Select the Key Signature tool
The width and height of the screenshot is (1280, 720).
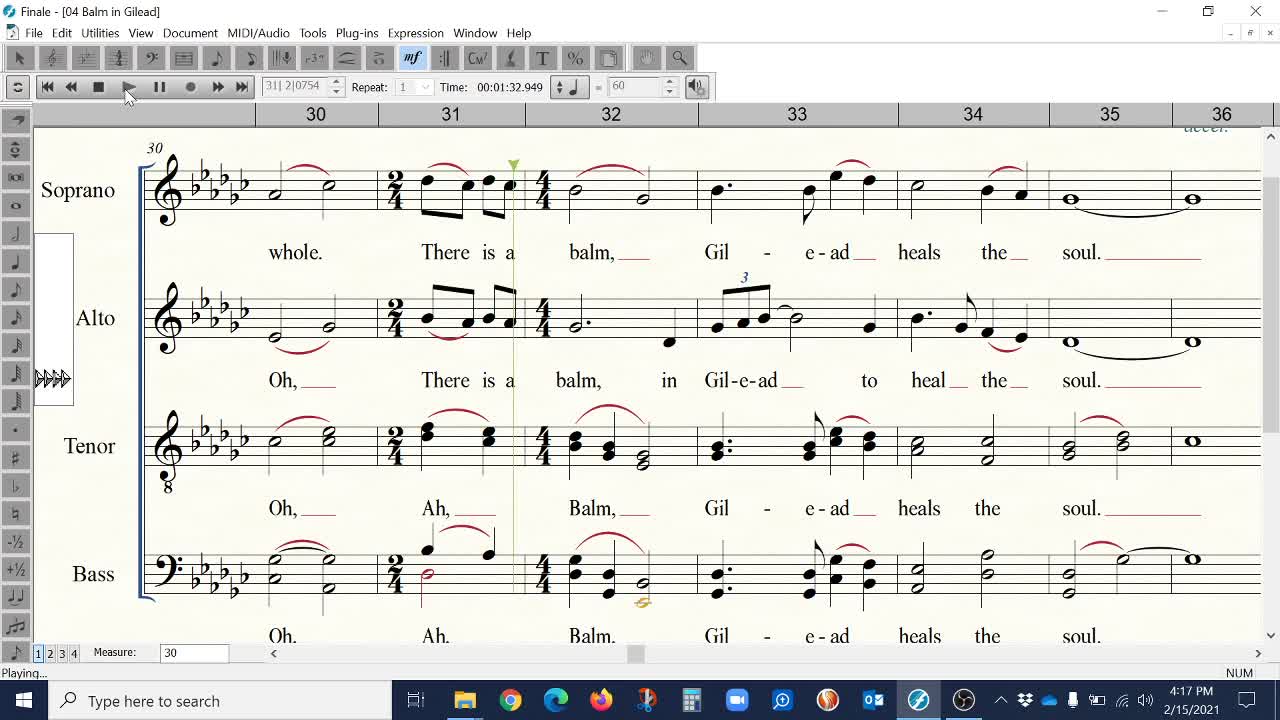click(x=86, y=58)
